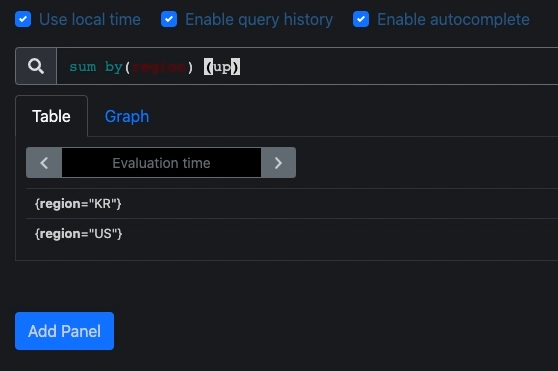Viewport: 558px width, 371px height.
Task: Click the Enable query history label
Action: pos(259,19)
